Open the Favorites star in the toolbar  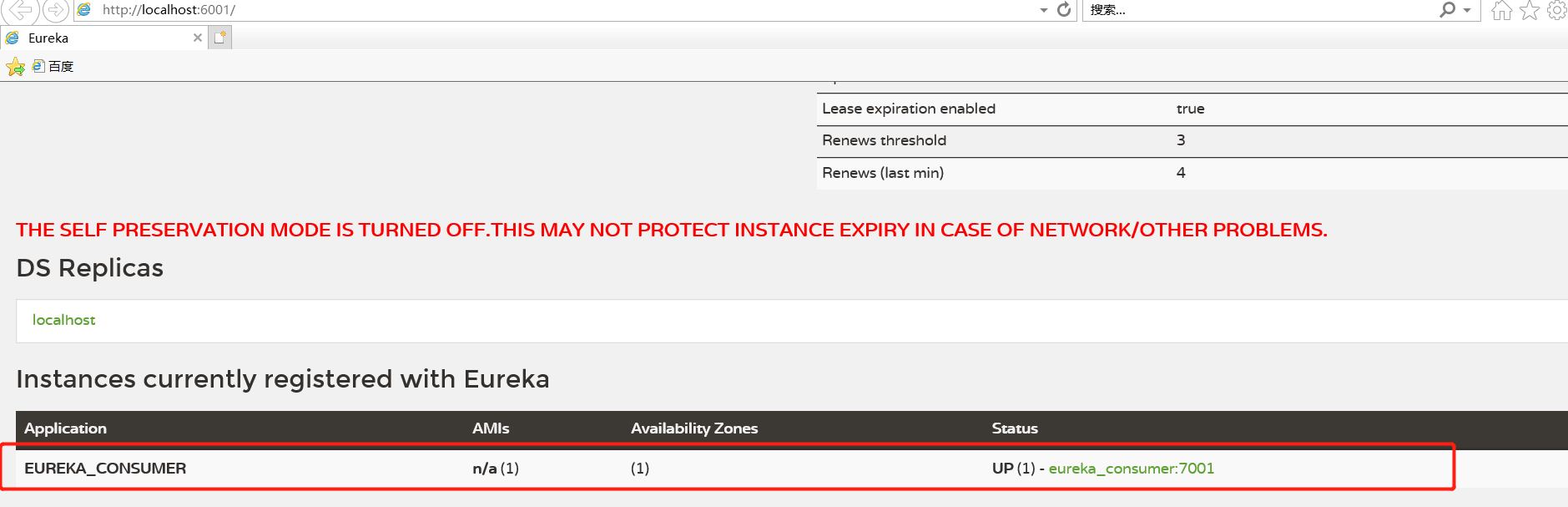pos(1530,11)
